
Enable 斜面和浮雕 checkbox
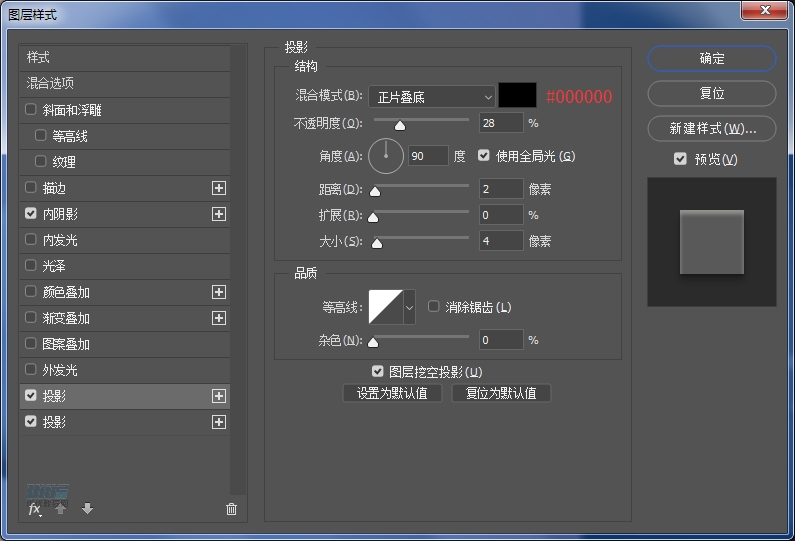(x=30, y=109)
